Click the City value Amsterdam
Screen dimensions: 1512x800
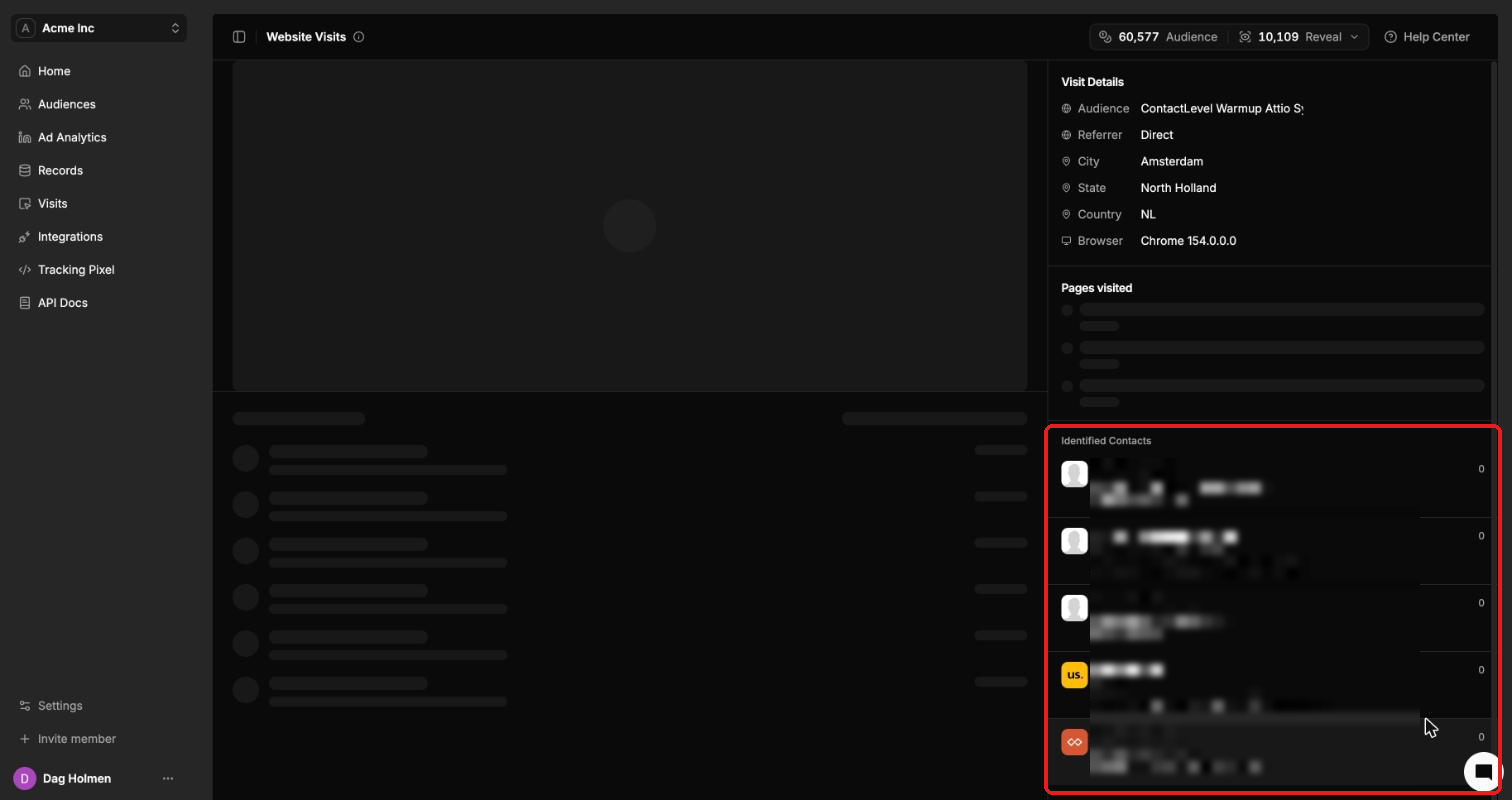(x=1172, y=161)
